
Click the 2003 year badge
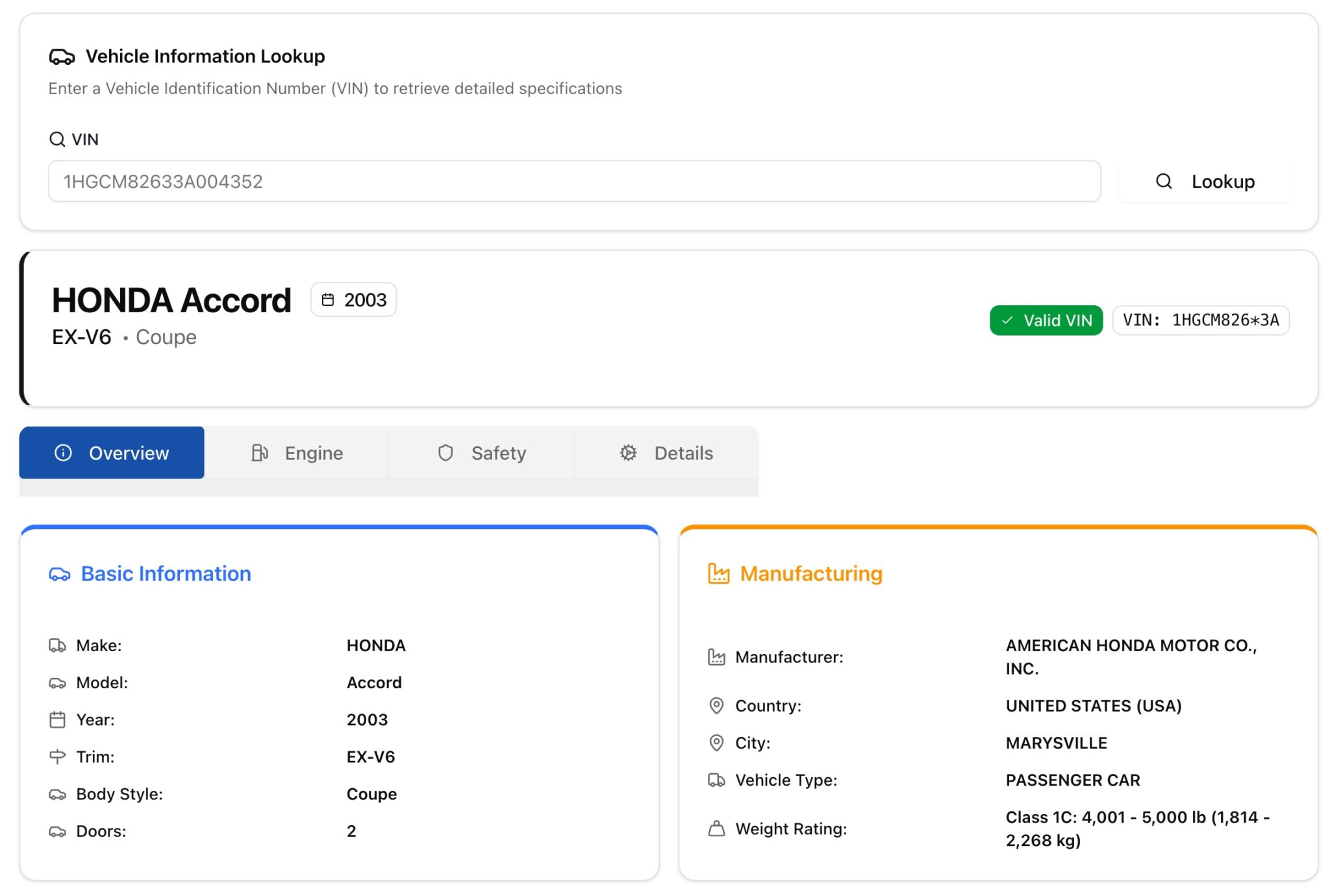tap(354, 300)
